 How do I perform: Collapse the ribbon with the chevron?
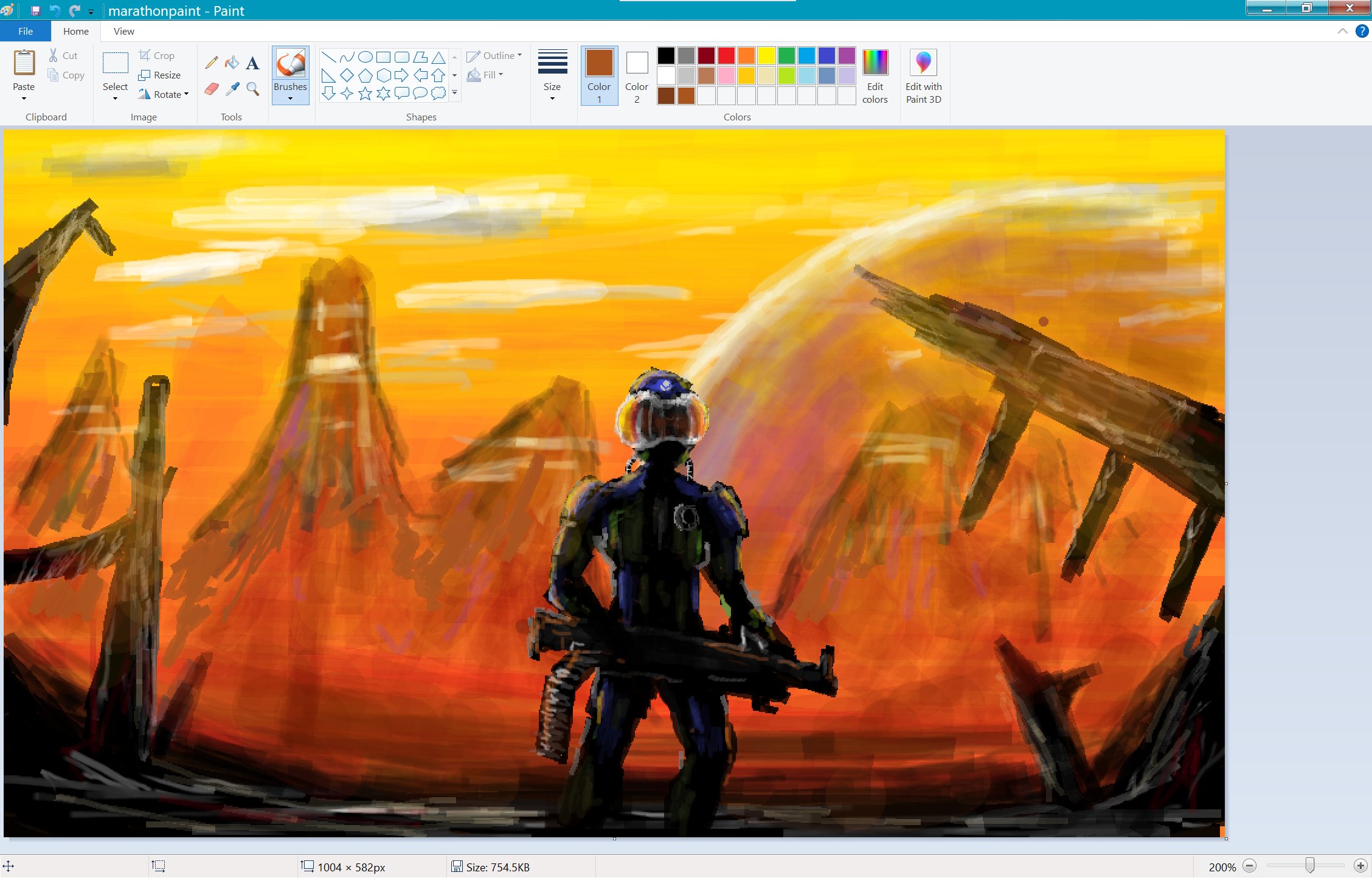(x=1342, y=31)
